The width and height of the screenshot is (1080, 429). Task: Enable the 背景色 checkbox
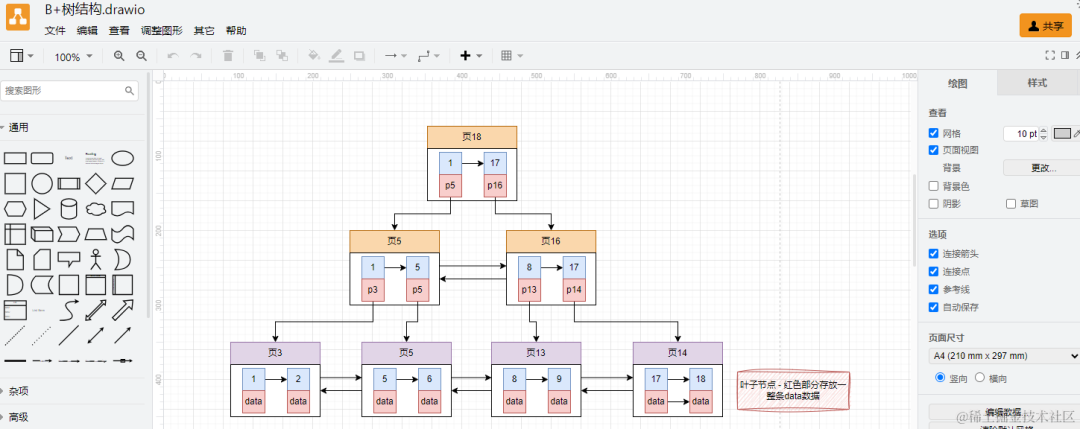pos(933,186)
